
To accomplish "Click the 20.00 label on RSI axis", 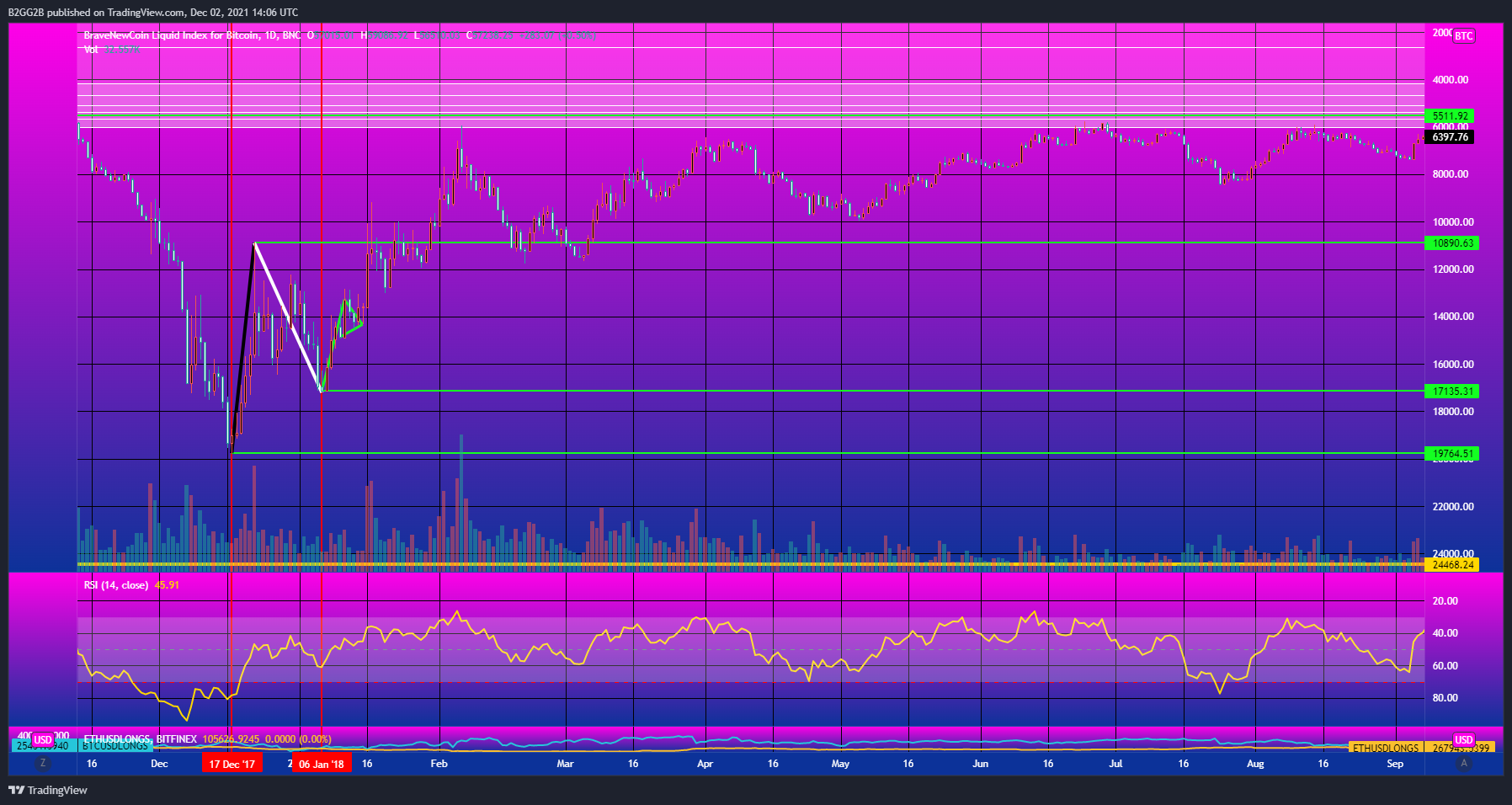I will click(x=1445, y=600).
